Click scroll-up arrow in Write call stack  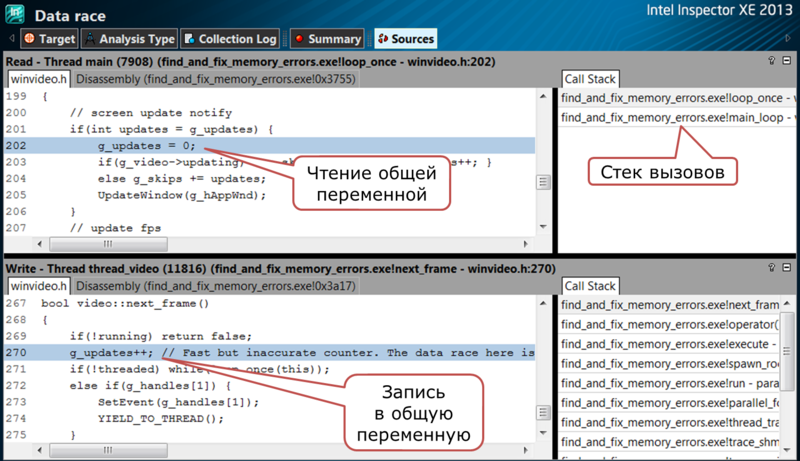(x=787, y=303)
